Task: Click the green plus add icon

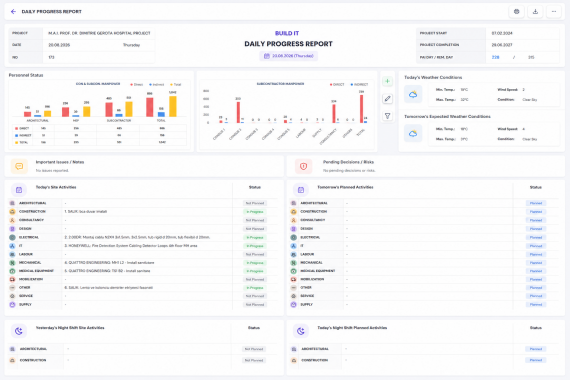Action: pyautogui.click(x=388, y=81)
